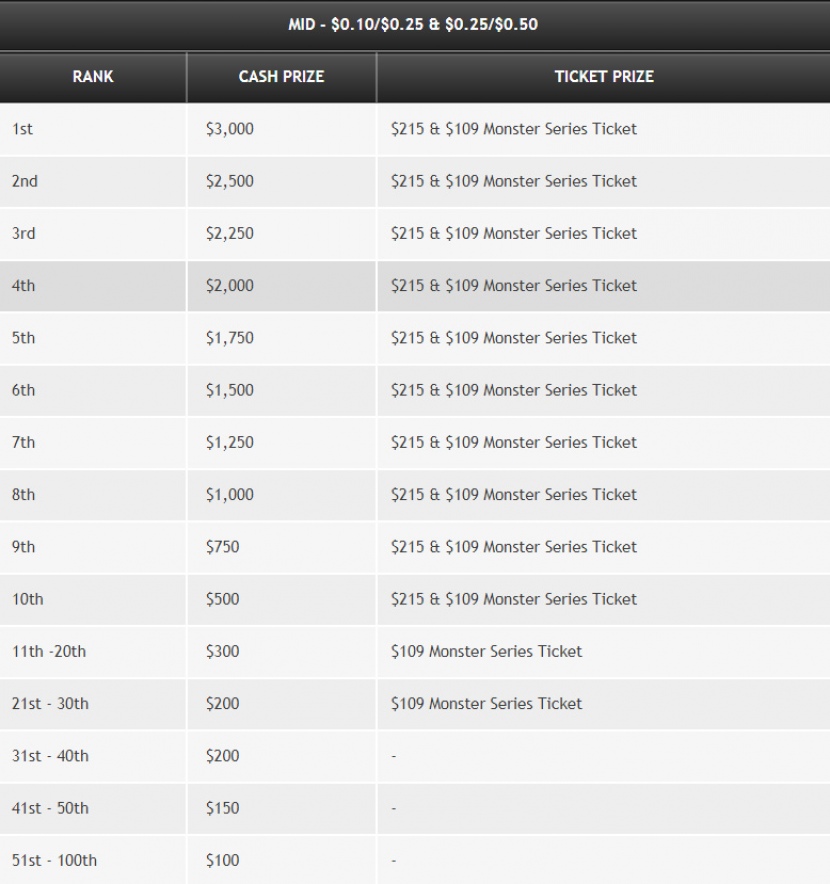830x884 pixels.
Task: Click the CASH PRIZE column header
Action: point(281,77)
